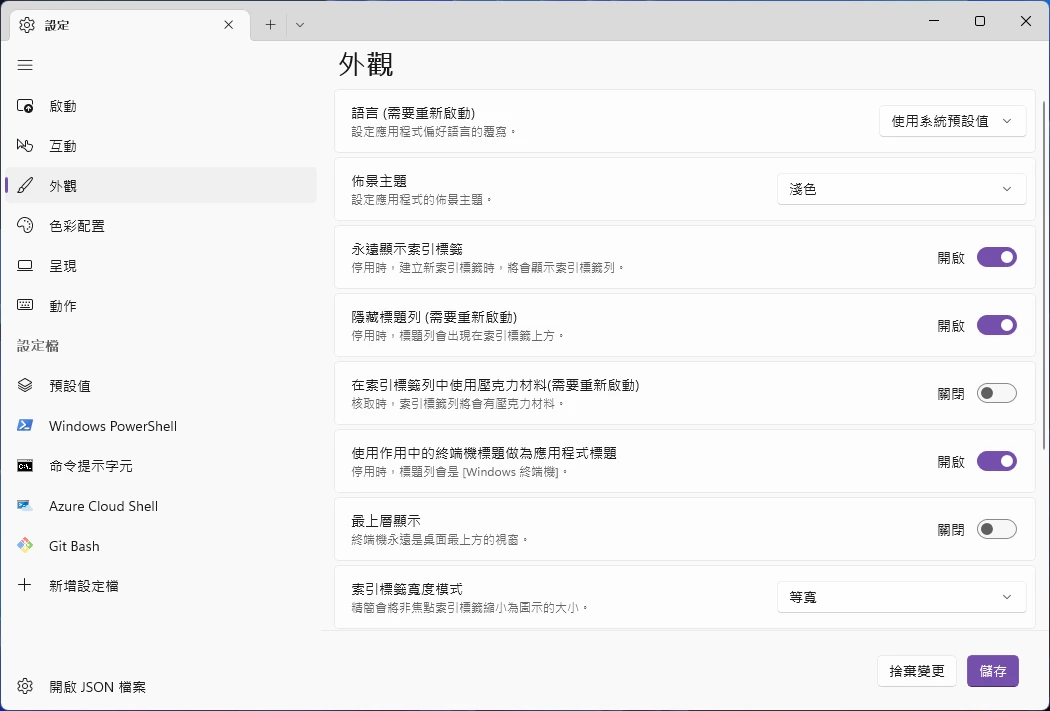Image resolution: width=1050 pixels, height=711 pixels.
Task: Turn off the 永遠顯示索引標籤 toggle
Action: [996, 257]
